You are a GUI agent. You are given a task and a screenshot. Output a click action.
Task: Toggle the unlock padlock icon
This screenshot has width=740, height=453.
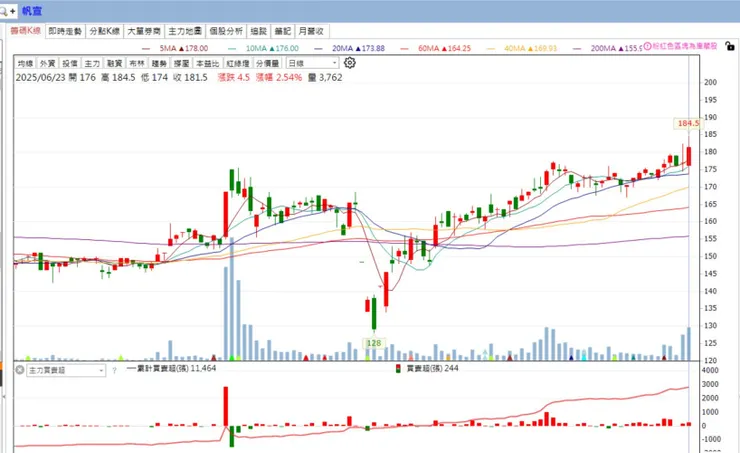(x=730, y=46)
